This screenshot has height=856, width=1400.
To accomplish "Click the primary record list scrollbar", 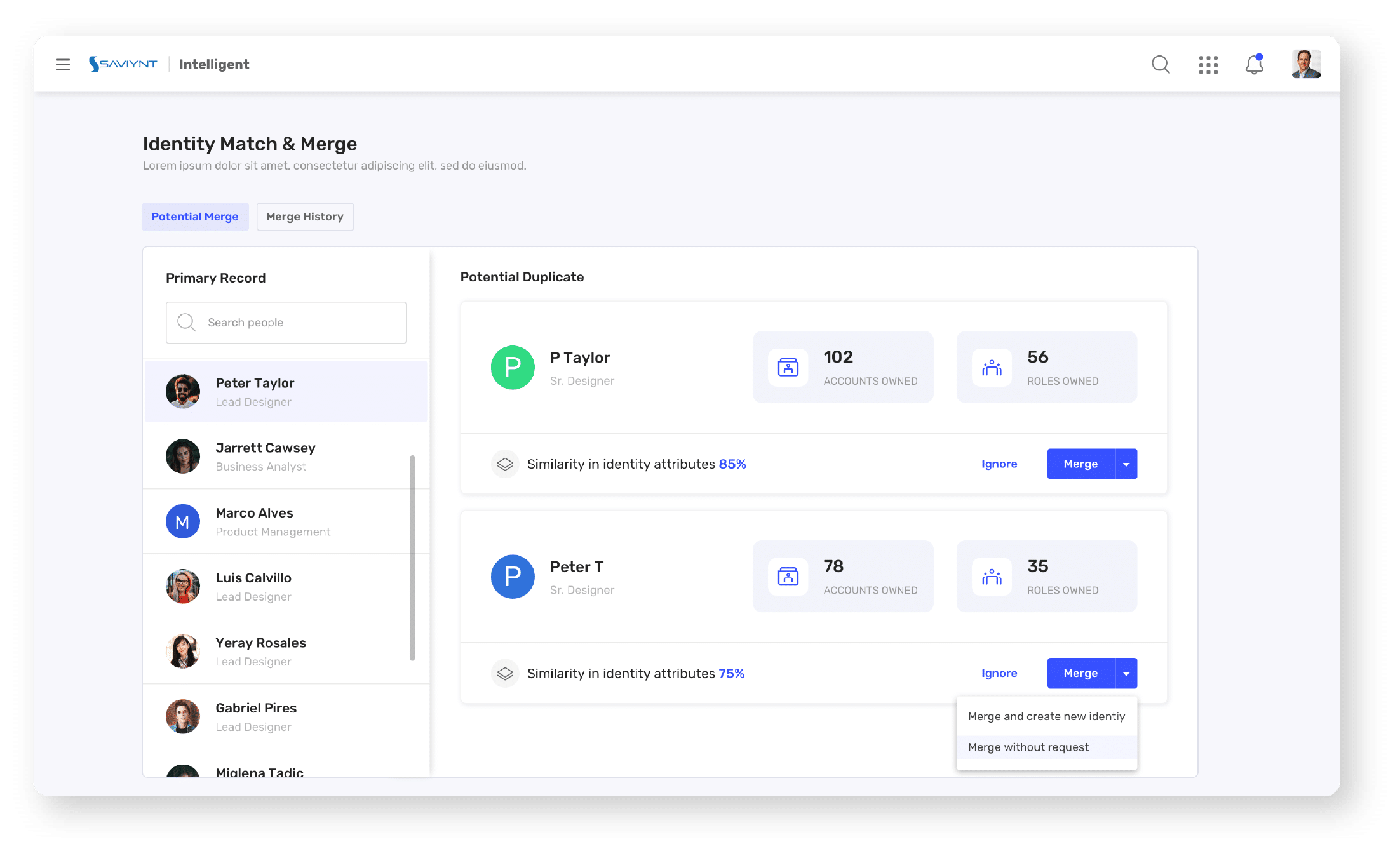I will 412,558.
